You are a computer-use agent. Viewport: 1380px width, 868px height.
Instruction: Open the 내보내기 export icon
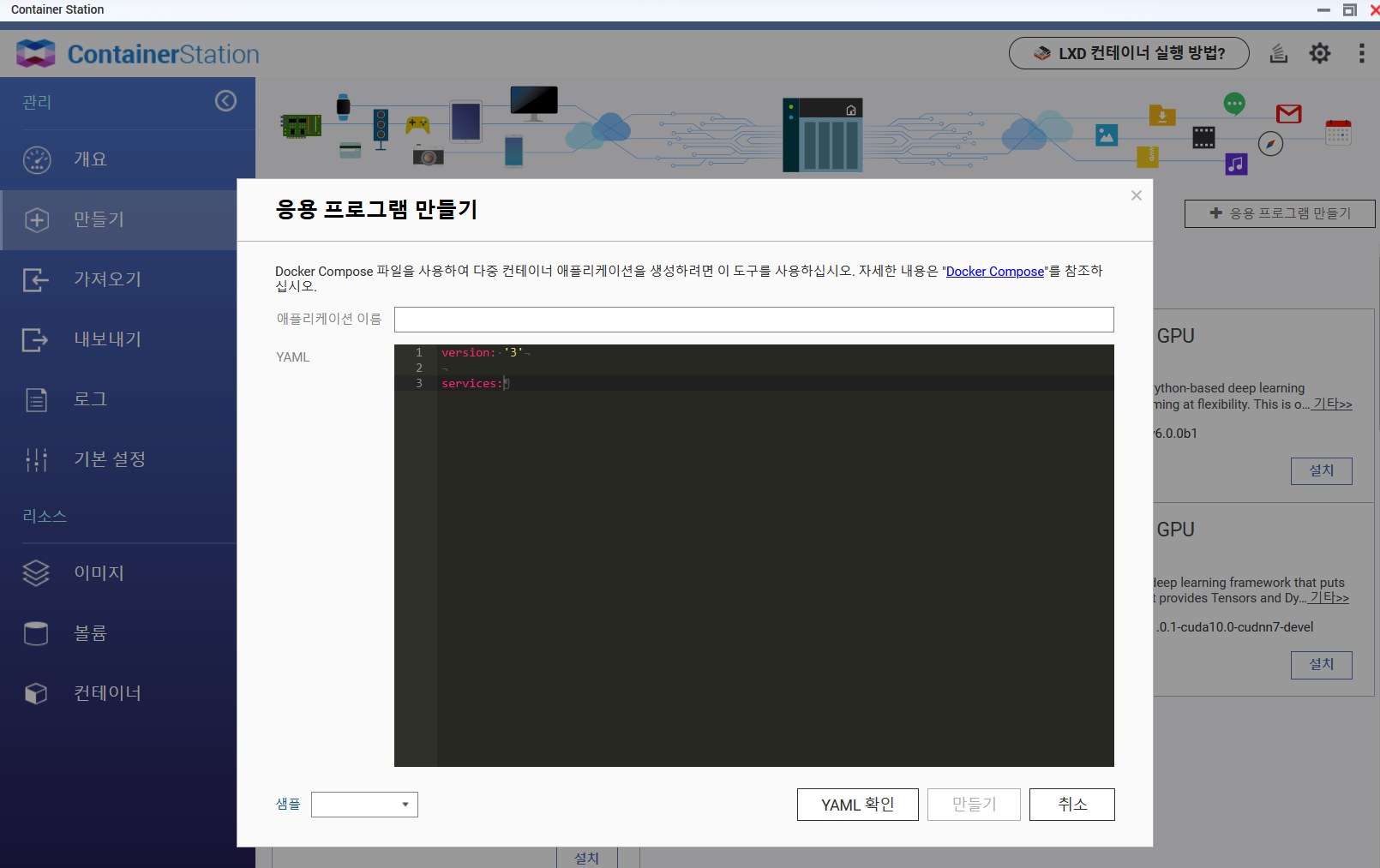click(36, 339)
